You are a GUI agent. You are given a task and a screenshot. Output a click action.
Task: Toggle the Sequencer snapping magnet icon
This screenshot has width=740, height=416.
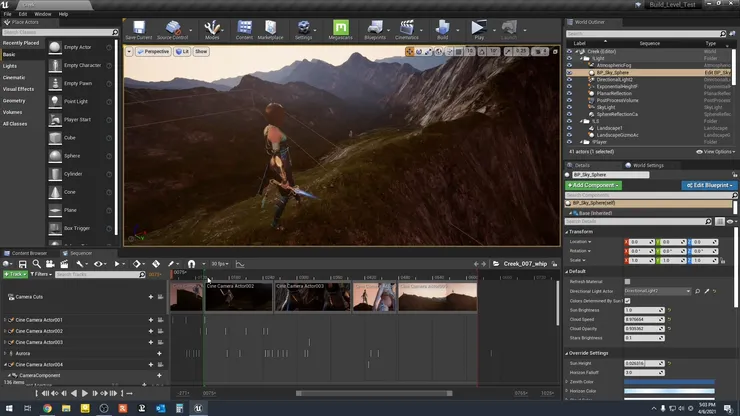(191, 264)
